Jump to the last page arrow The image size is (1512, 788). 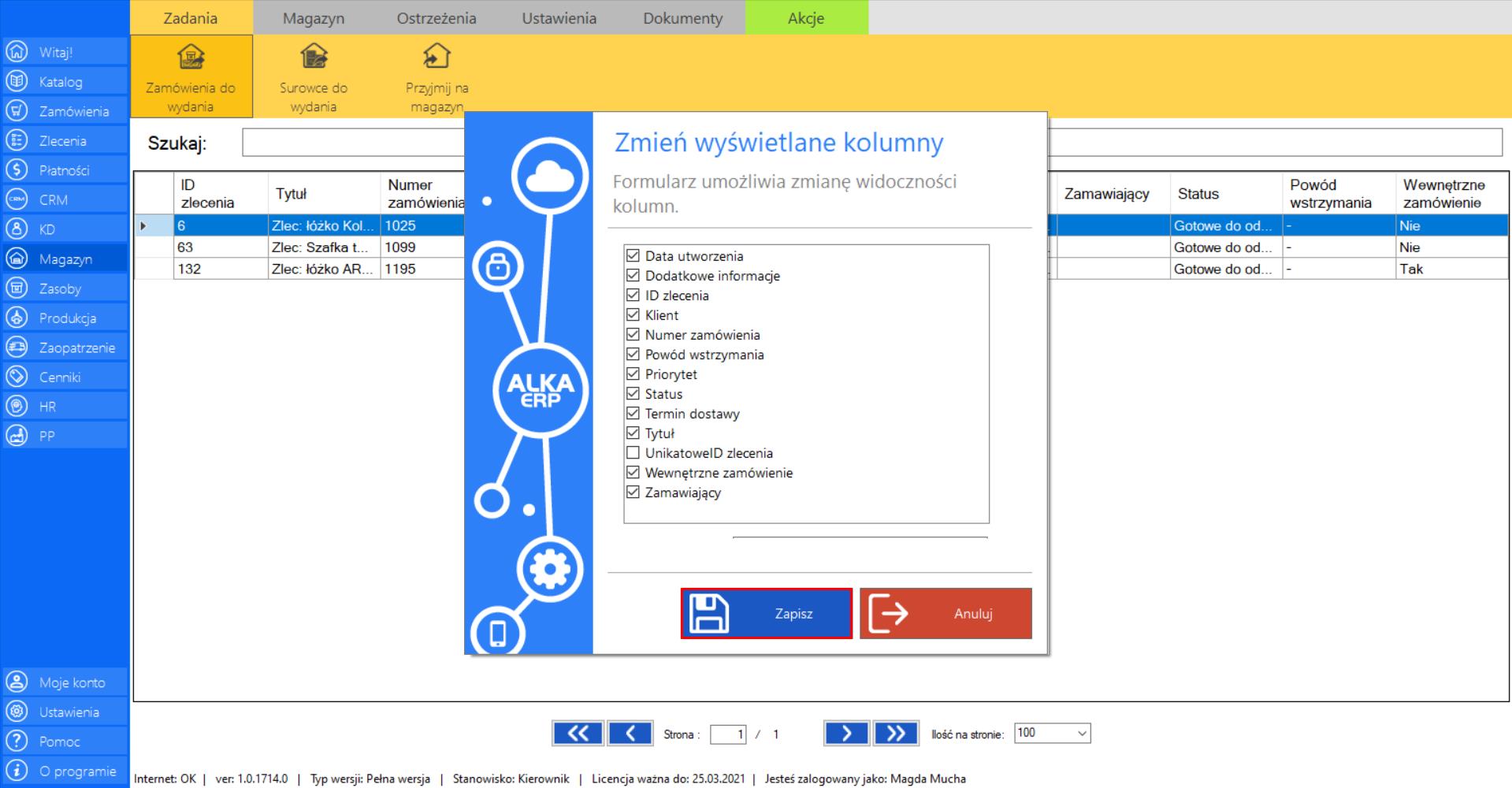[895, 734]
